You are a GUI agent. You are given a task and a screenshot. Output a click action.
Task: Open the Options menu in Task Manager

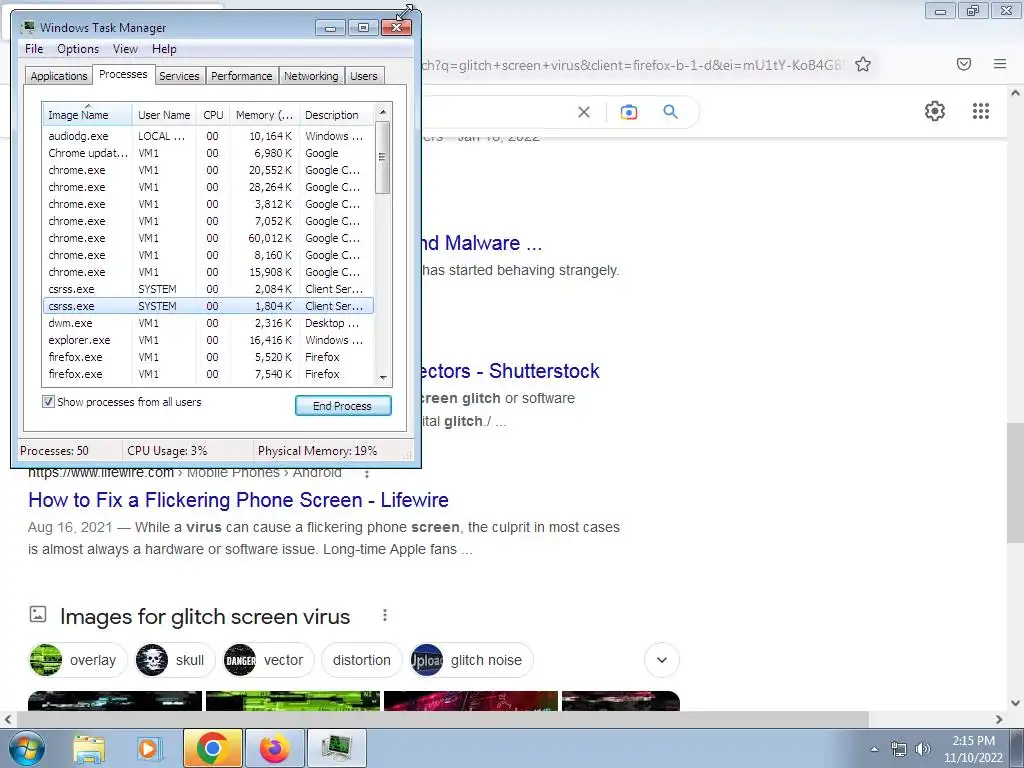click(x=78, y=49)
